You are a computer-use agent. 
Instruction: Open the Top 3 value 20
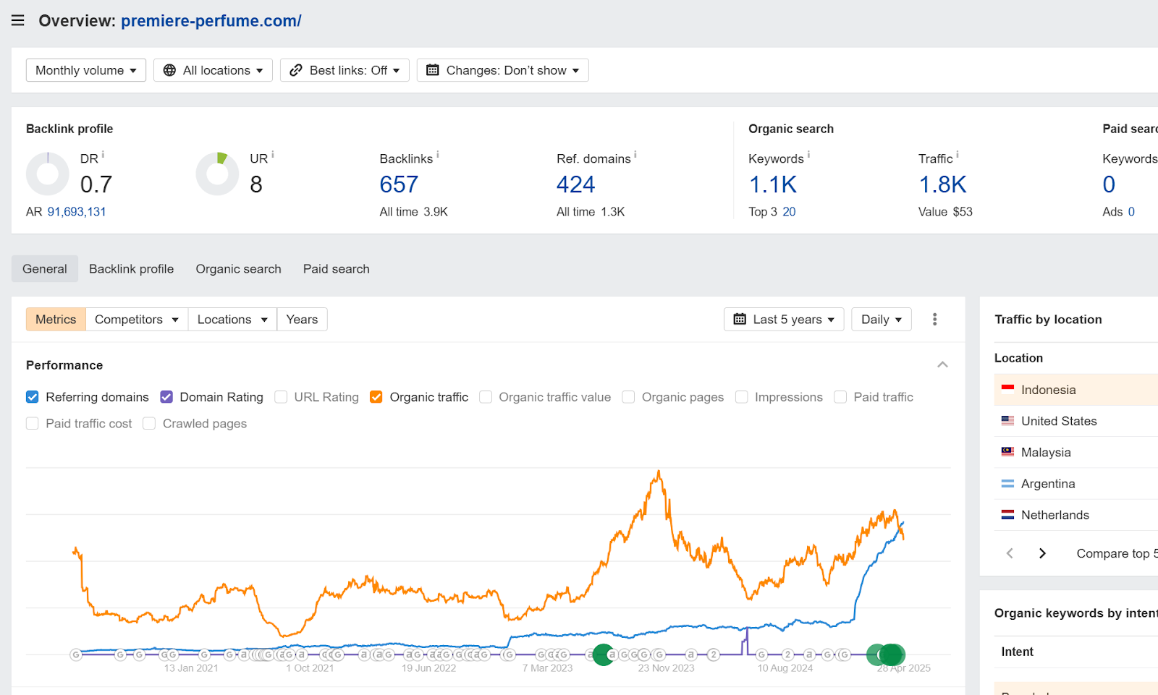pos(789,212)
